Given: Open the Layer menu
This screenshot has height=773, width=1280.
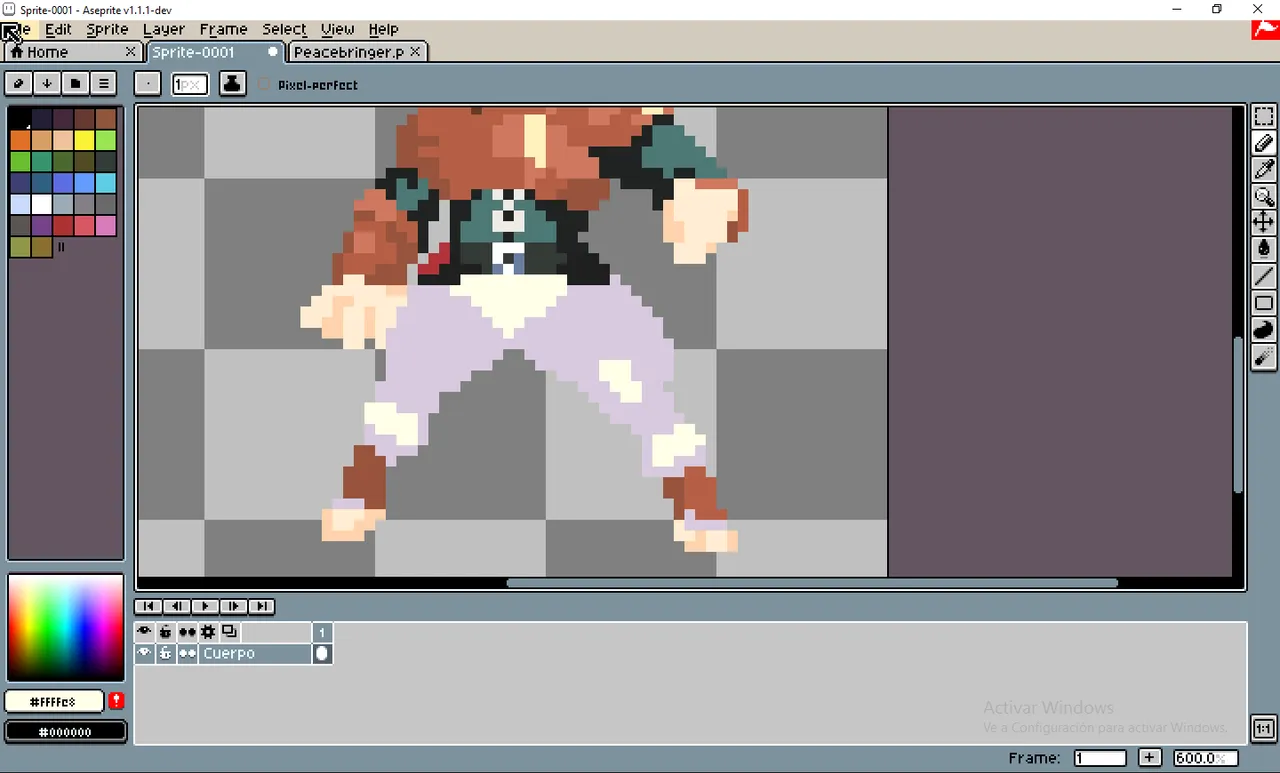Looking at the screenshot, I should pos(163,29).
